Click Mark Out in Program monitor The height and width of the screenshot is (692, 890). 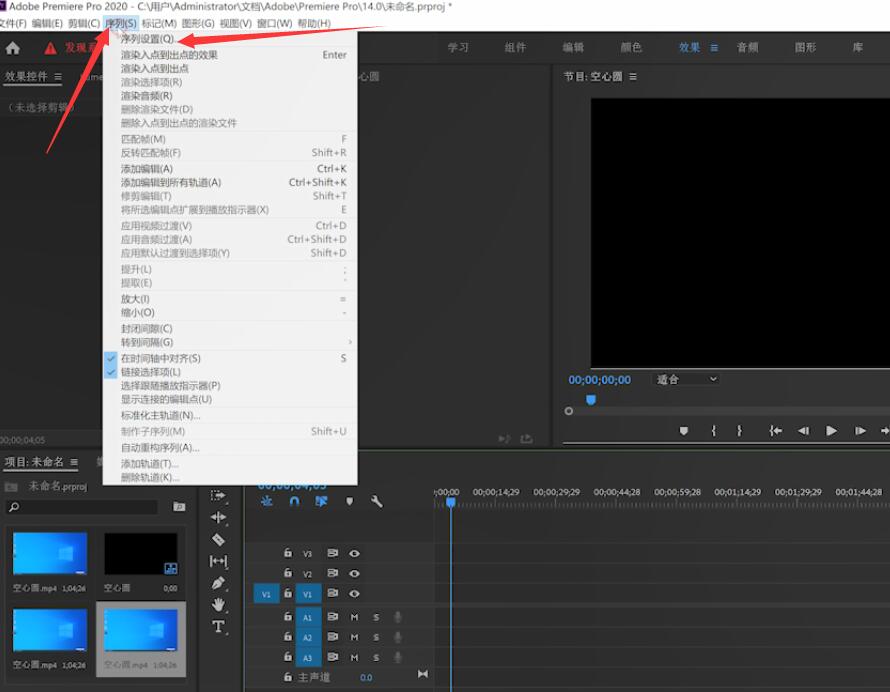tap(739, 431)
